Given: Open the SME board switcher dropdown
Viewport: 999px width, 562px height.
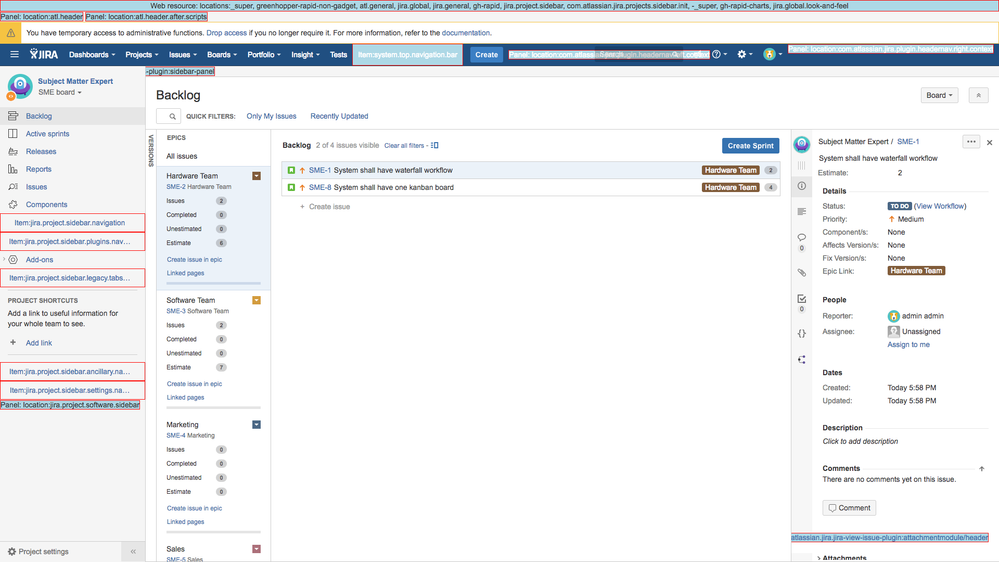Looking at the screenshot, I should 60,92.
